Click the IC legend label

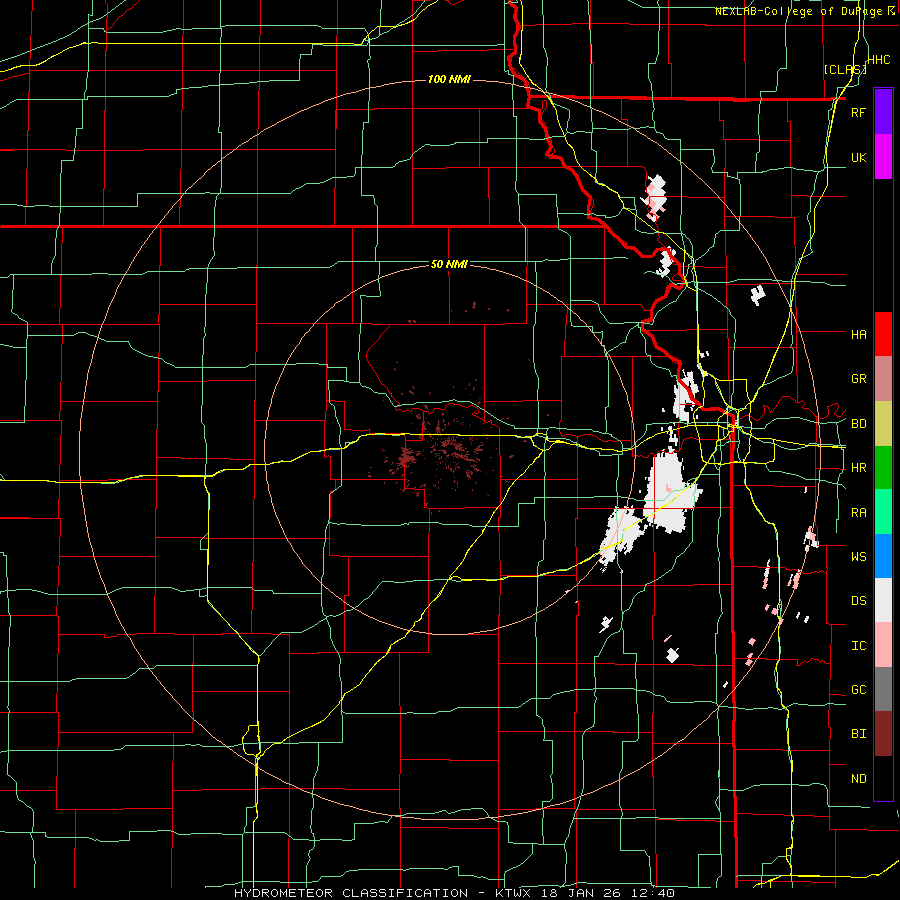coord(858,646)
